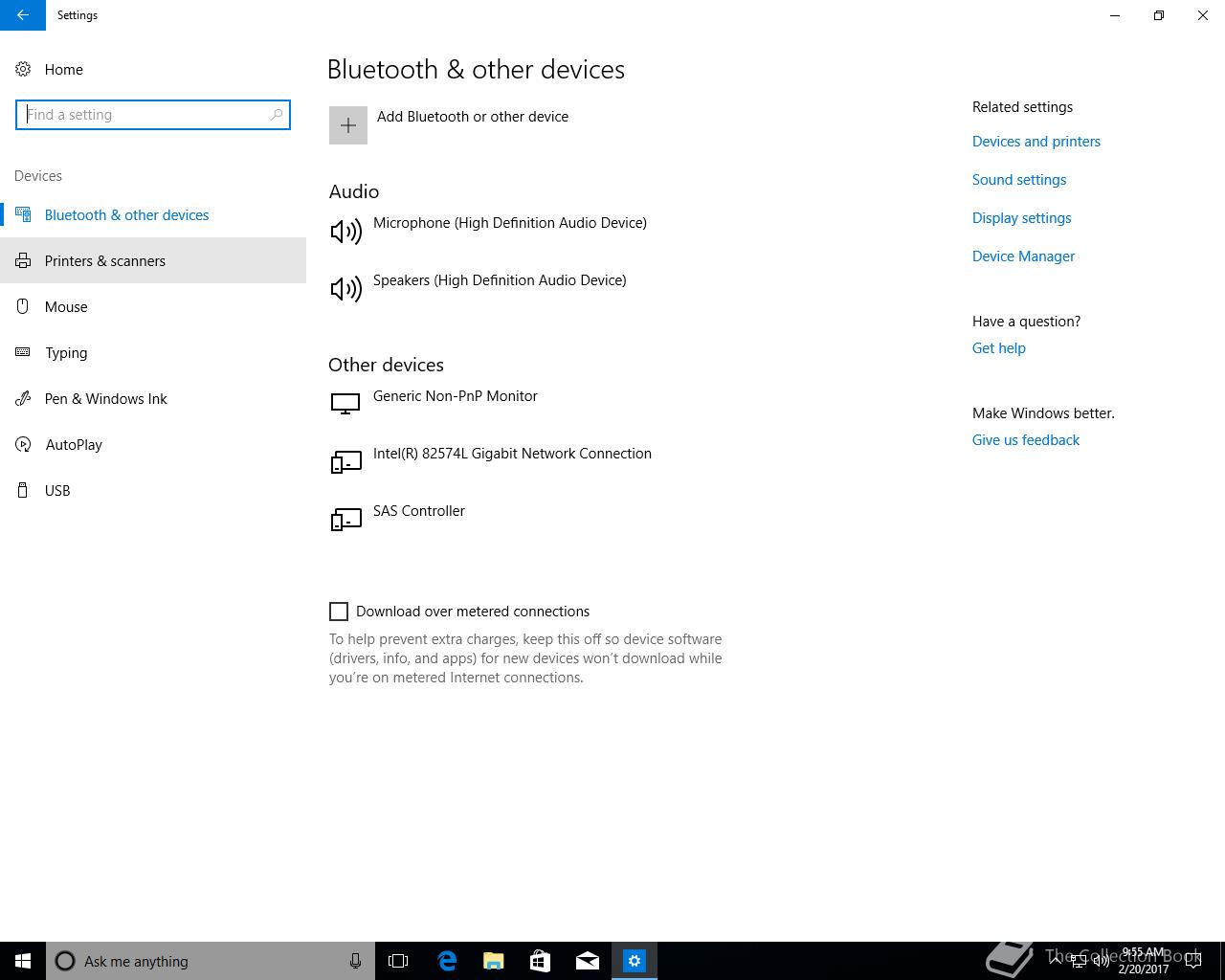
Task: Open Home via its gear icon
Action: [x=23, y=69]
